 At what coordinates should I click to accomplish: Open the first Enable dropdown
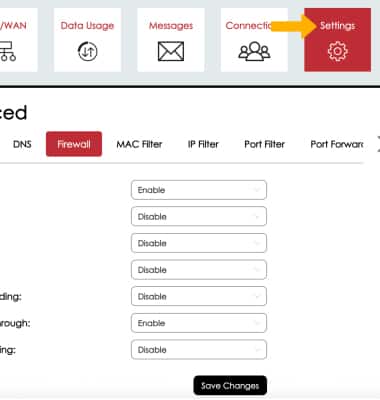[199, 190]
